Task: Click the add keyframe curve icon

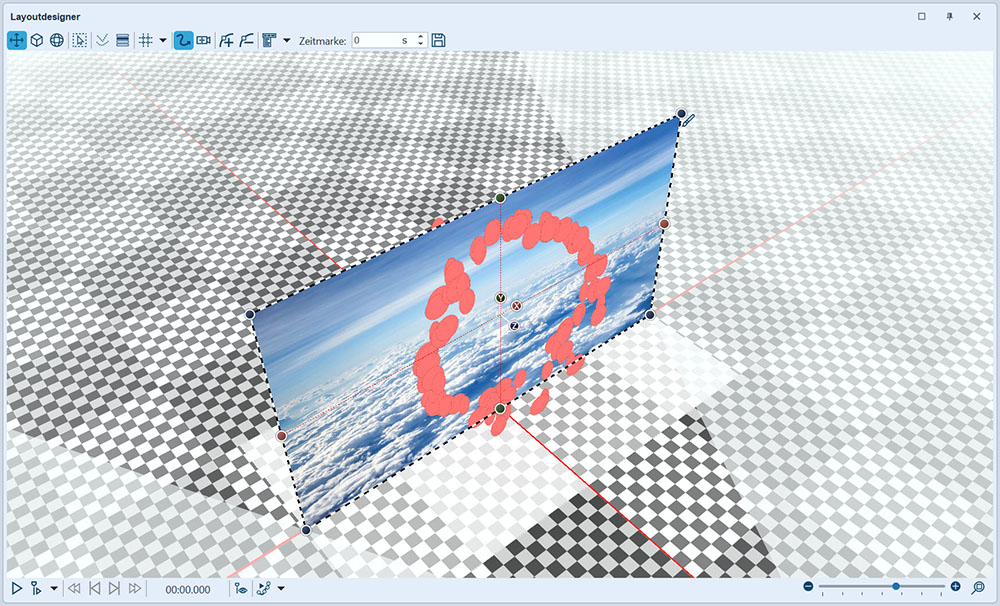Action: 227,40
